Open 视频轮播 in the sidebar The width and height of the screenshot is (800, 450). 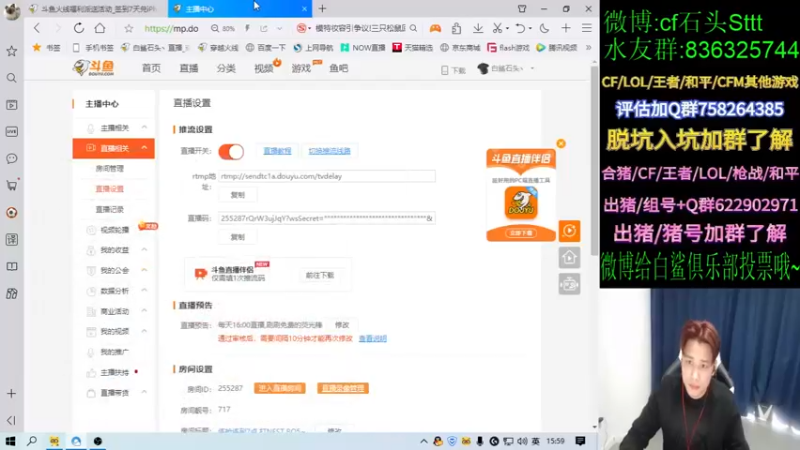click(115, 230)
